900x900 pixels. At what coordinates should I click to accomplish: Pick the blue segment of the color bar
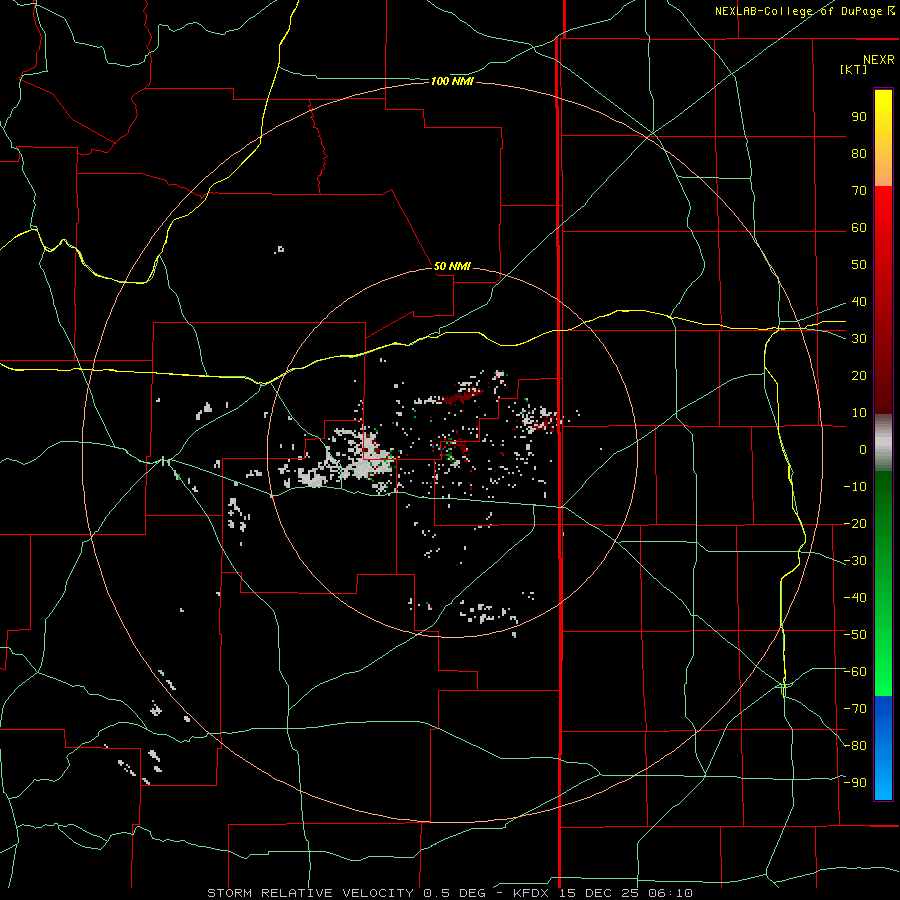coord(883,747)
